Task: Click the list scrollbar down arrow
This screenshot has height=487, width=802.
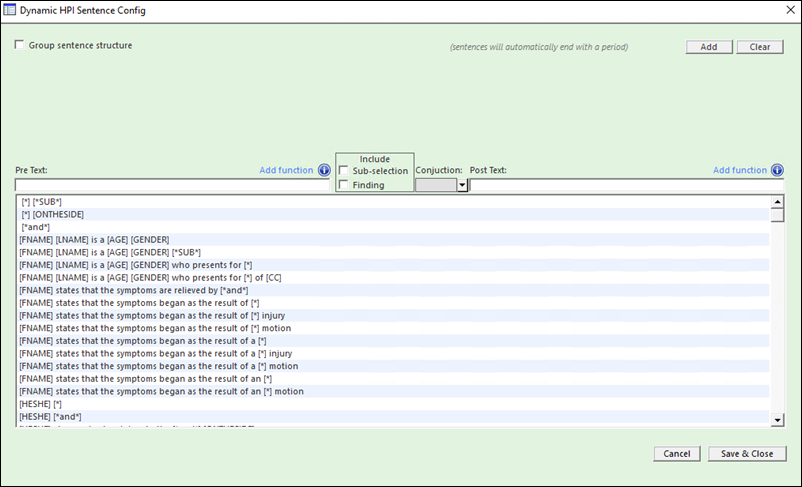Action: [x=777, y=420]
